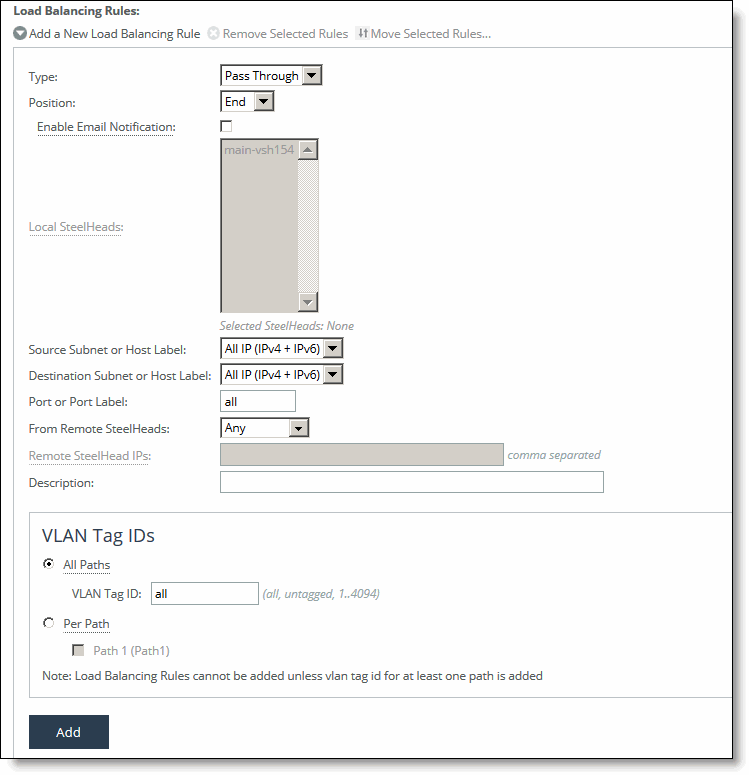Click the Port or Port Label field
Image resolution: width=749 pixels, height=775 pixels.
tap(258, 401)
